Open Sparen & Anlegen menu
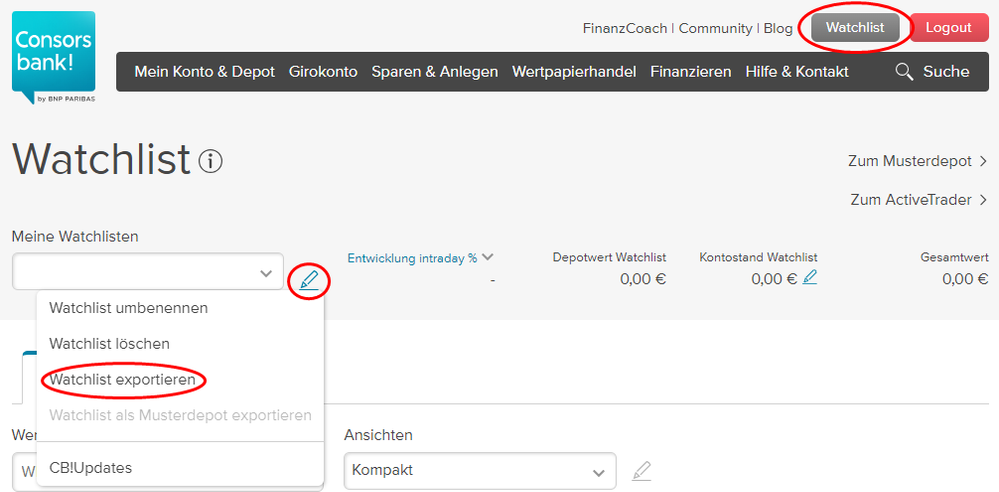 point(435,72)
